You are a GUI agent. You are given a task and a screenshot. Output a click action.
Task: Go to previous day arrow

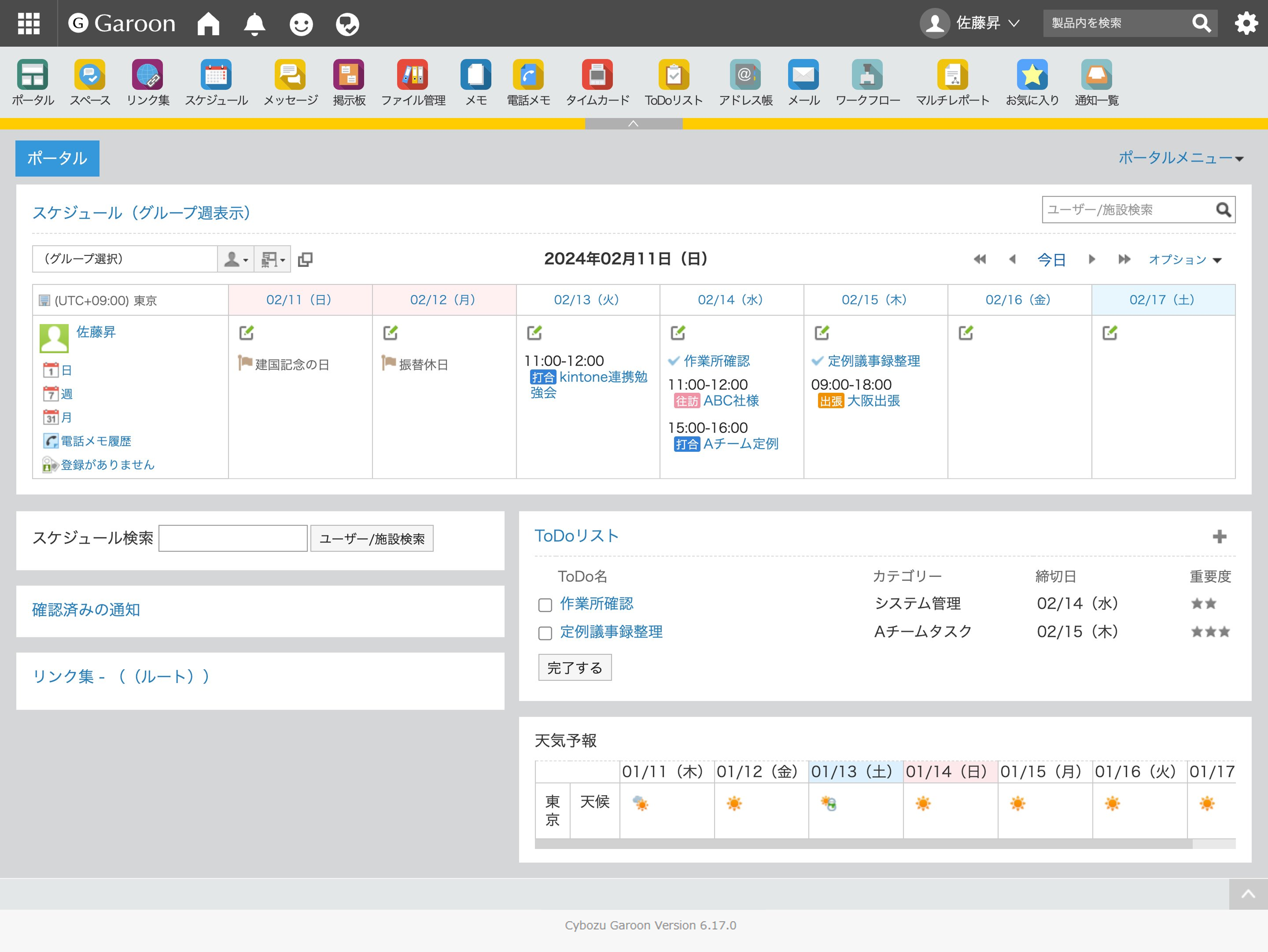[x=1012, y=260]
